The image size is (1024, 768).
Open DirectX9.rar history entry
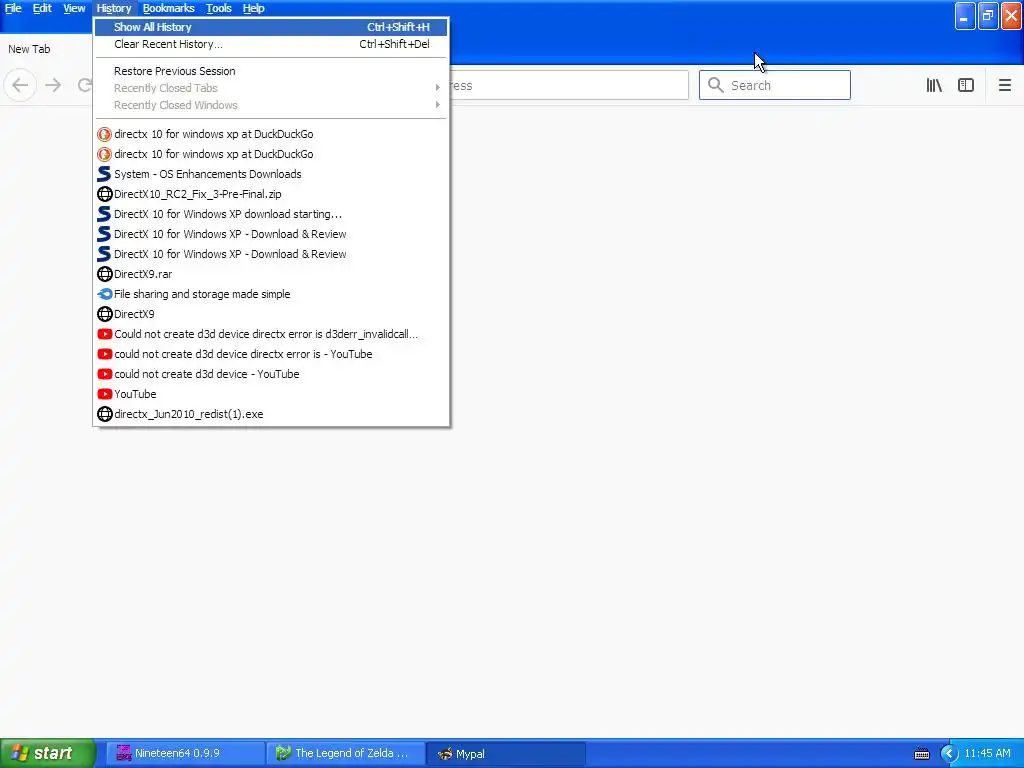point(271,274)
